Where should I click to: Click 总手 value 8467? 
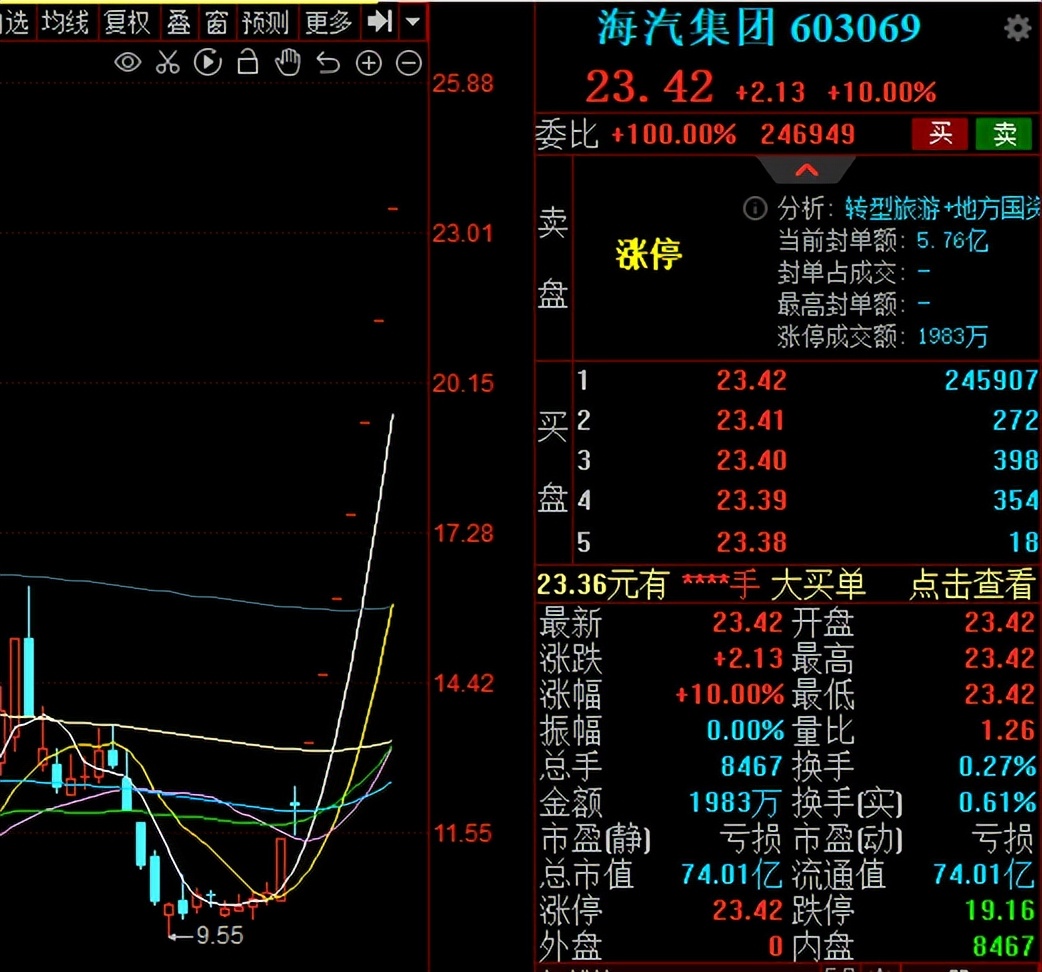pos(752,766)
